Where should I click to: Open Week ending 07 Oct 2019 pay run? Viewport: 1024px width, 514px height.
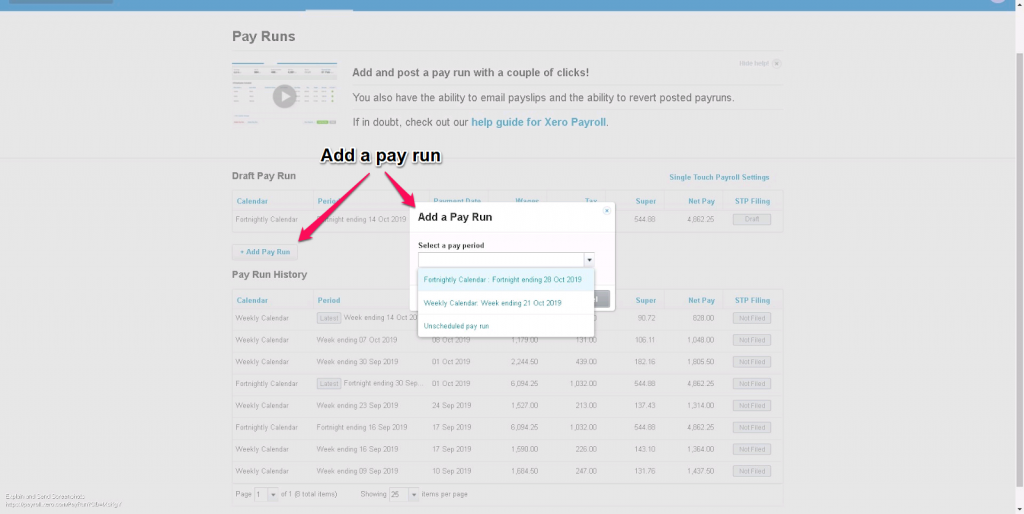[357, 340]
